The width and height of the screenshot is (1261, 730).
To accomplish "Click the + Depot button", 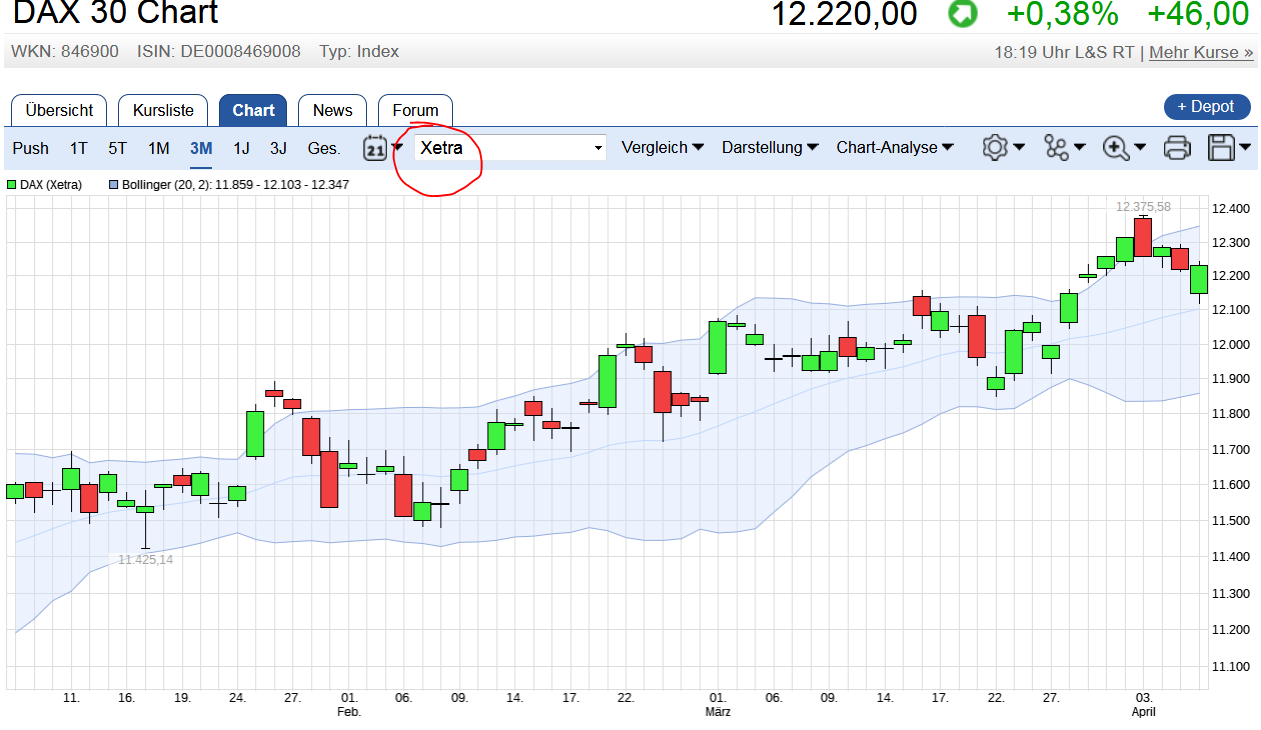I will click(1206, 106).
